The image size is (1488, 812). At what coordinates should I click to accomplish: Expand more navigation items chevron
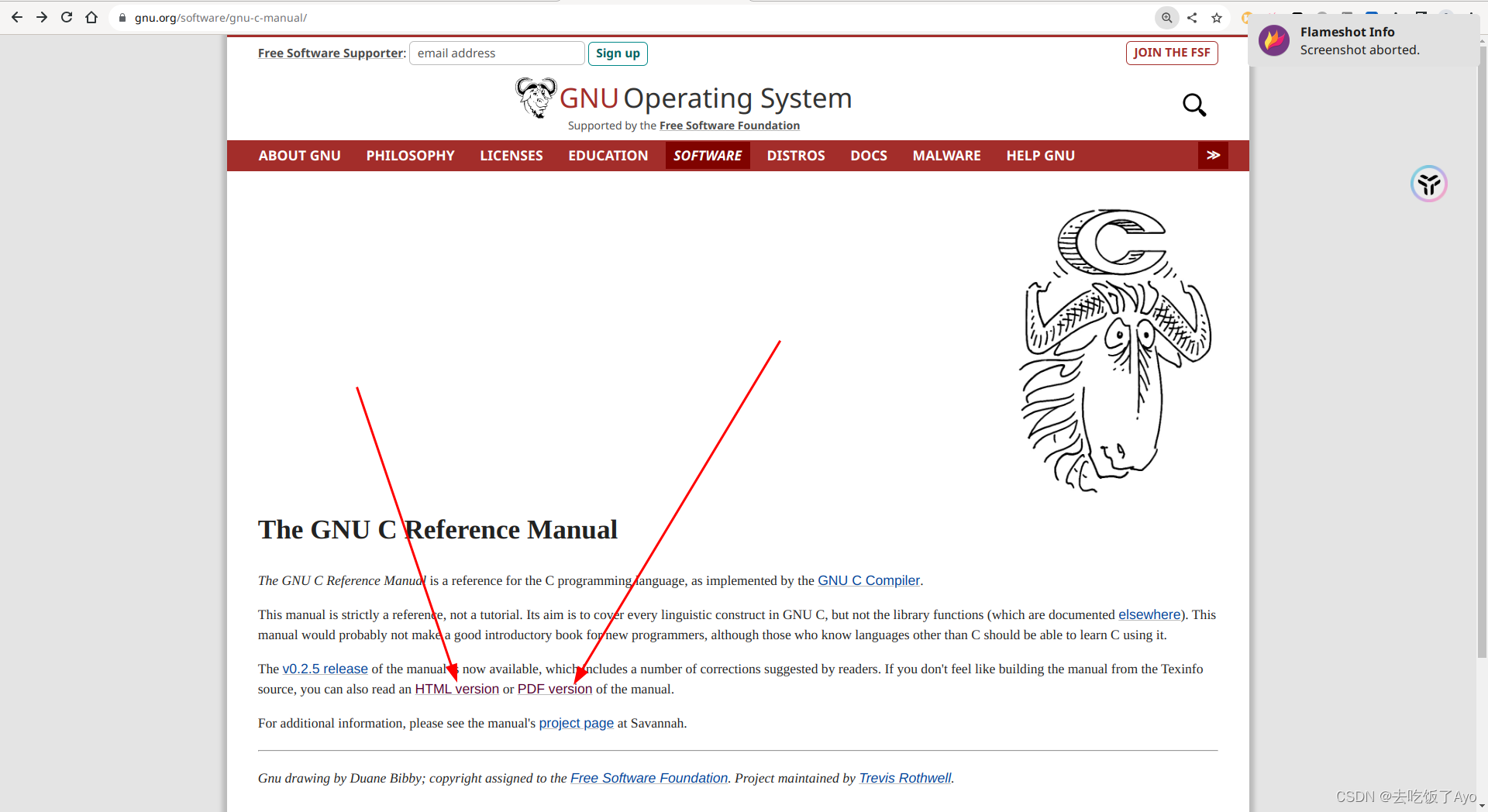pyautogui.click(x=1213, y=156)
